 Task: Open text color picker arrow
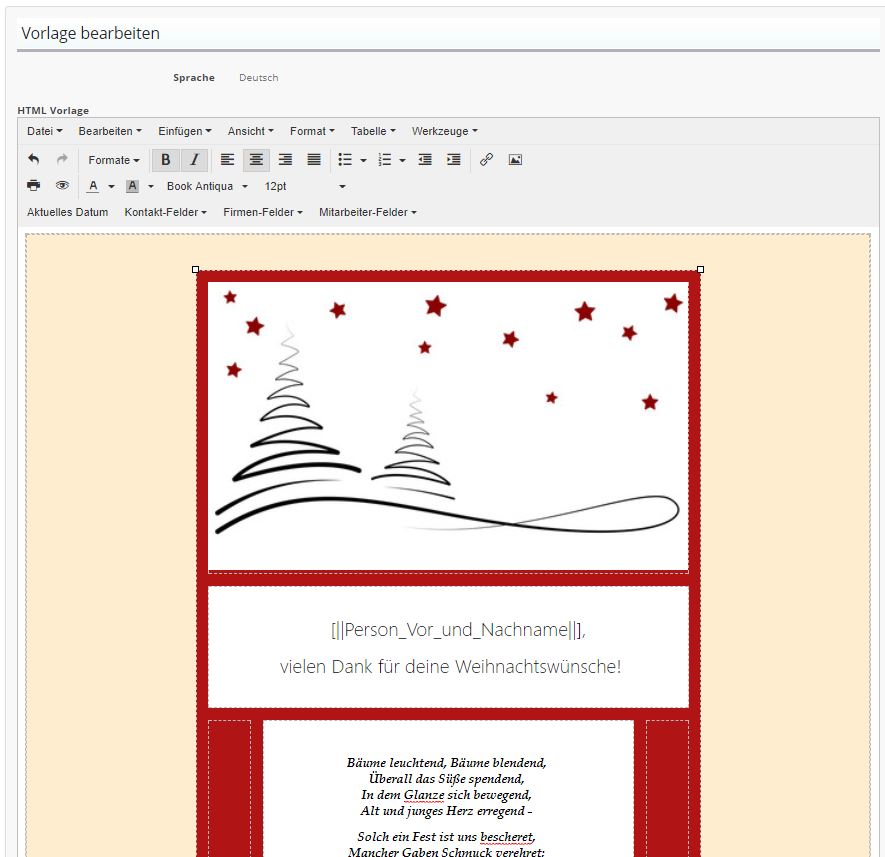pyautogui.click(x=111, y=186)
